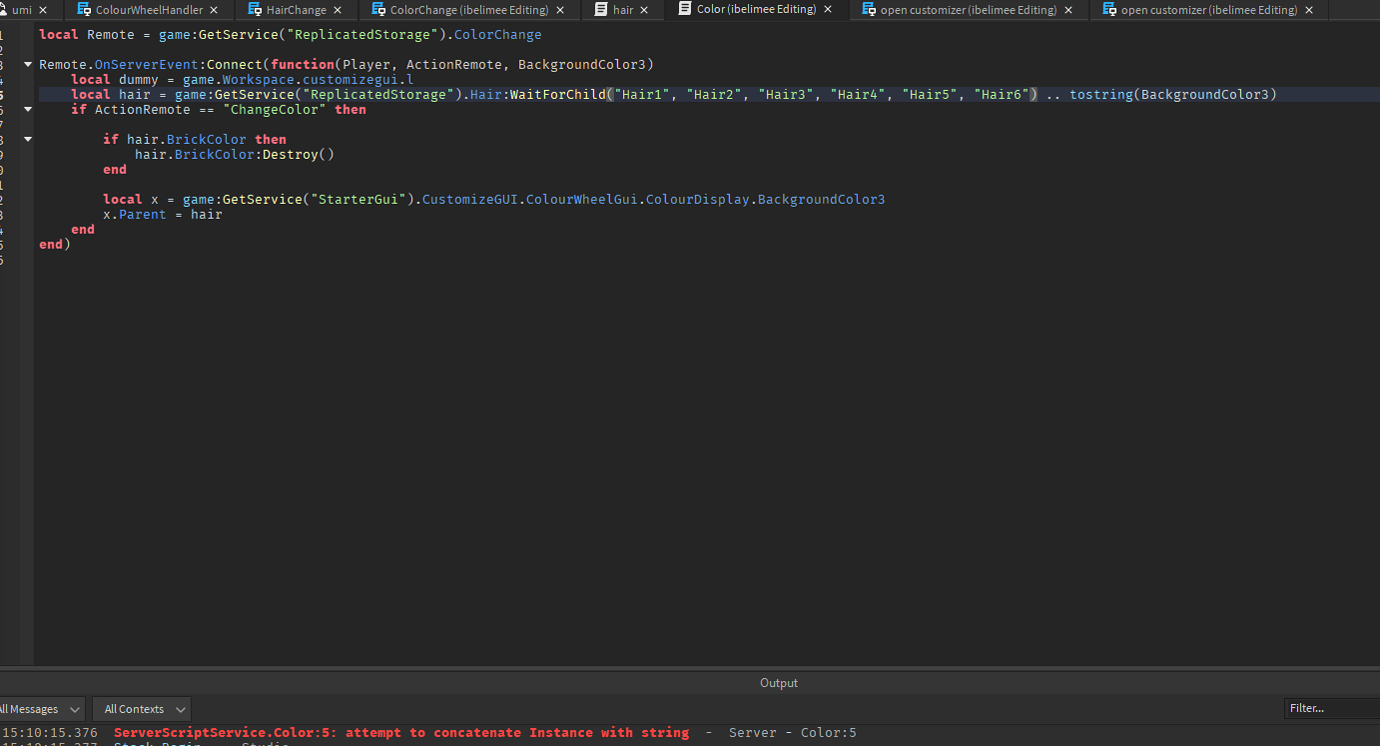This screenshot has height=746, width=1380.
Task: Click the HairChange tab script icon
Action: (255, 10)
